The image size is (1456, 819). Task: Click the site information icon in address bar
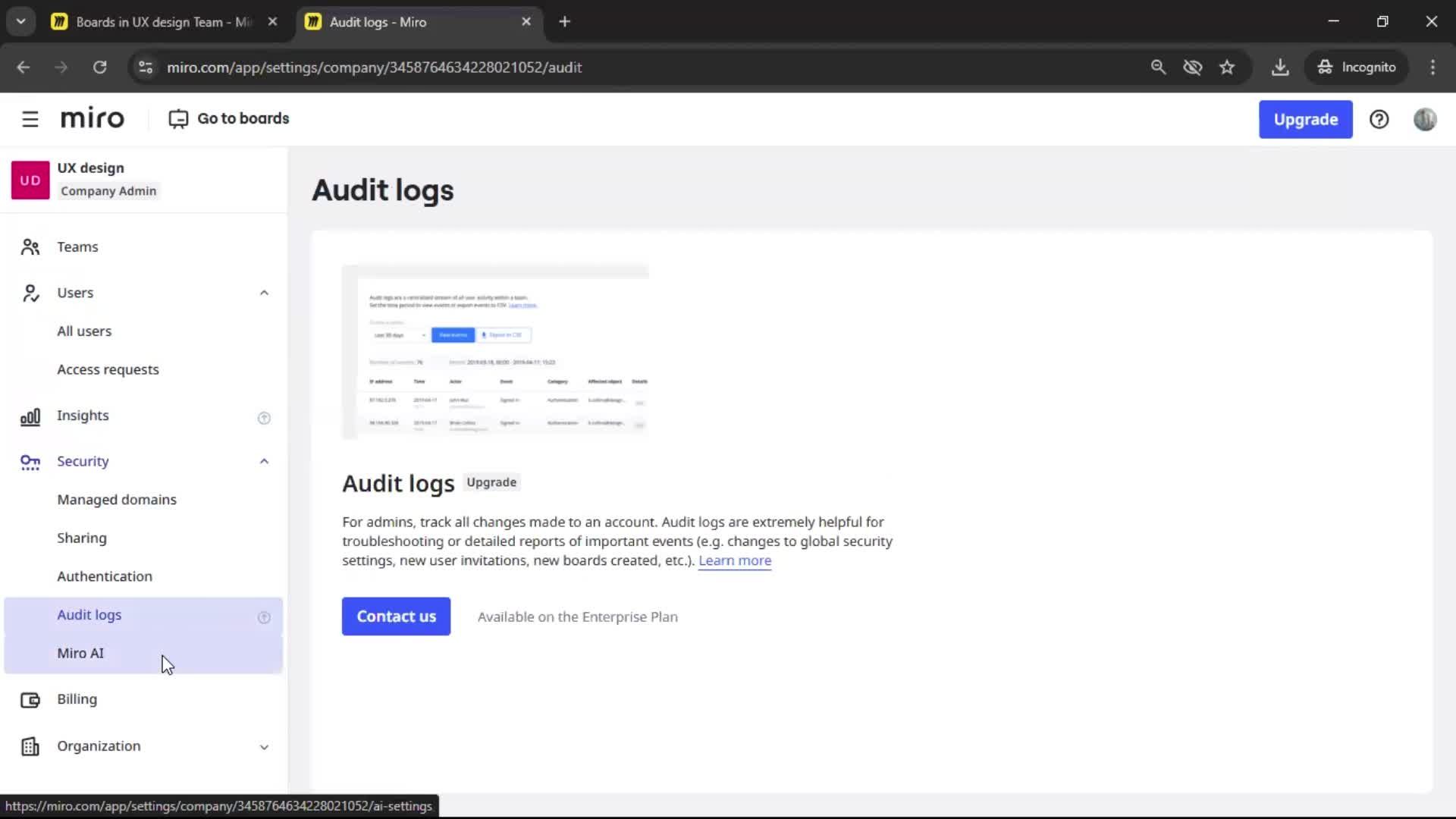pos(146,67)
